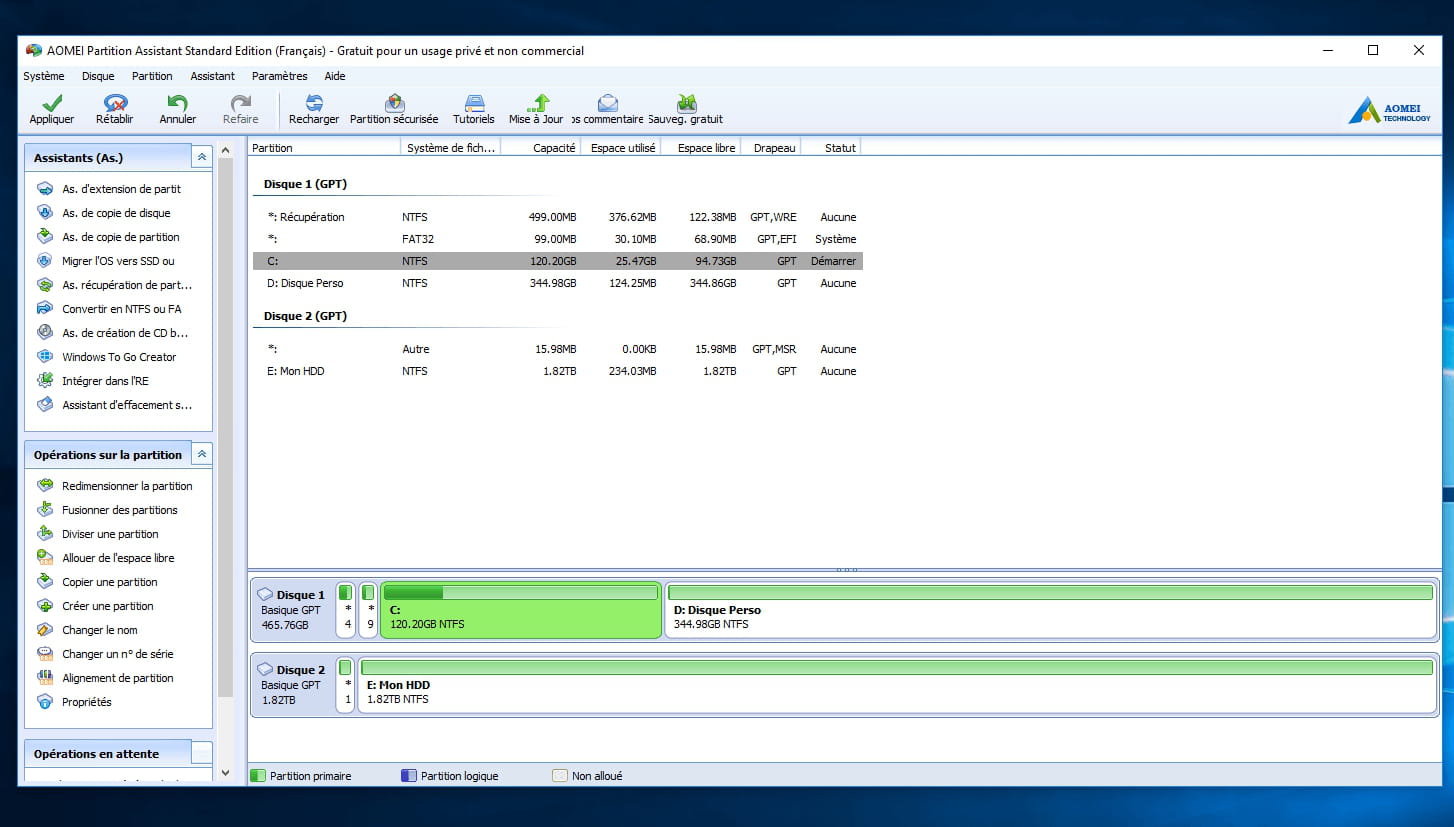Screen dimensions: 1454x827
Task: Open partition Propriétés
Action: pyautogui.click(x=87, y=702)
